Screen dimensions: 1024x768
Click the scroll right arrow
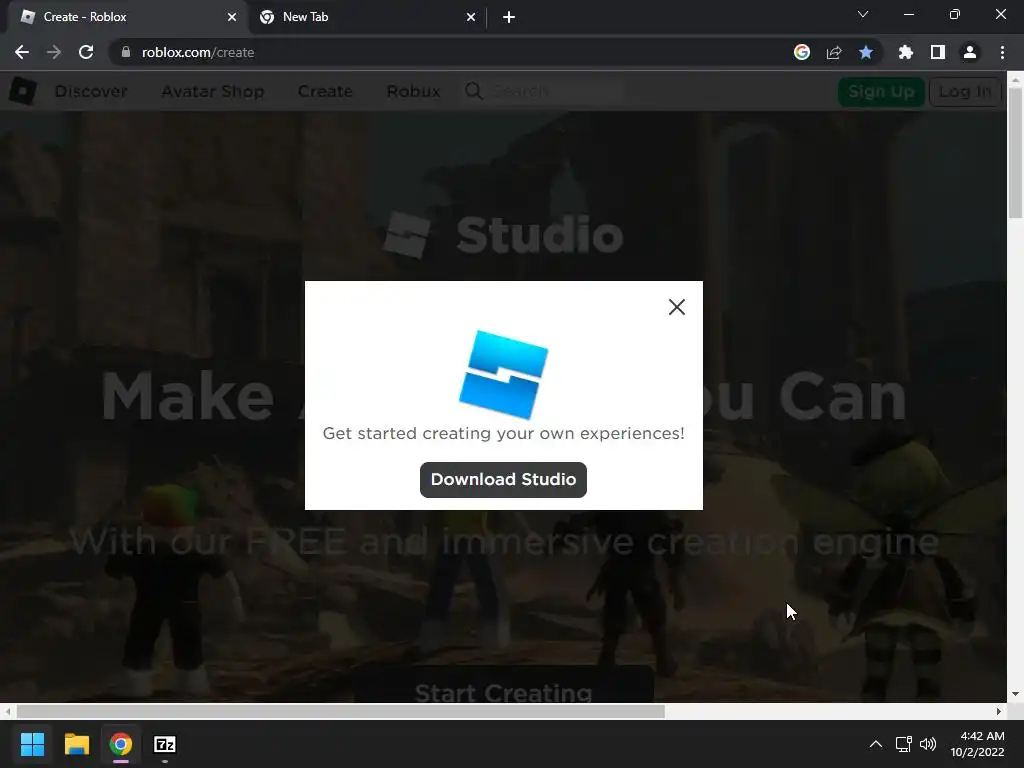tap(999, 711)
